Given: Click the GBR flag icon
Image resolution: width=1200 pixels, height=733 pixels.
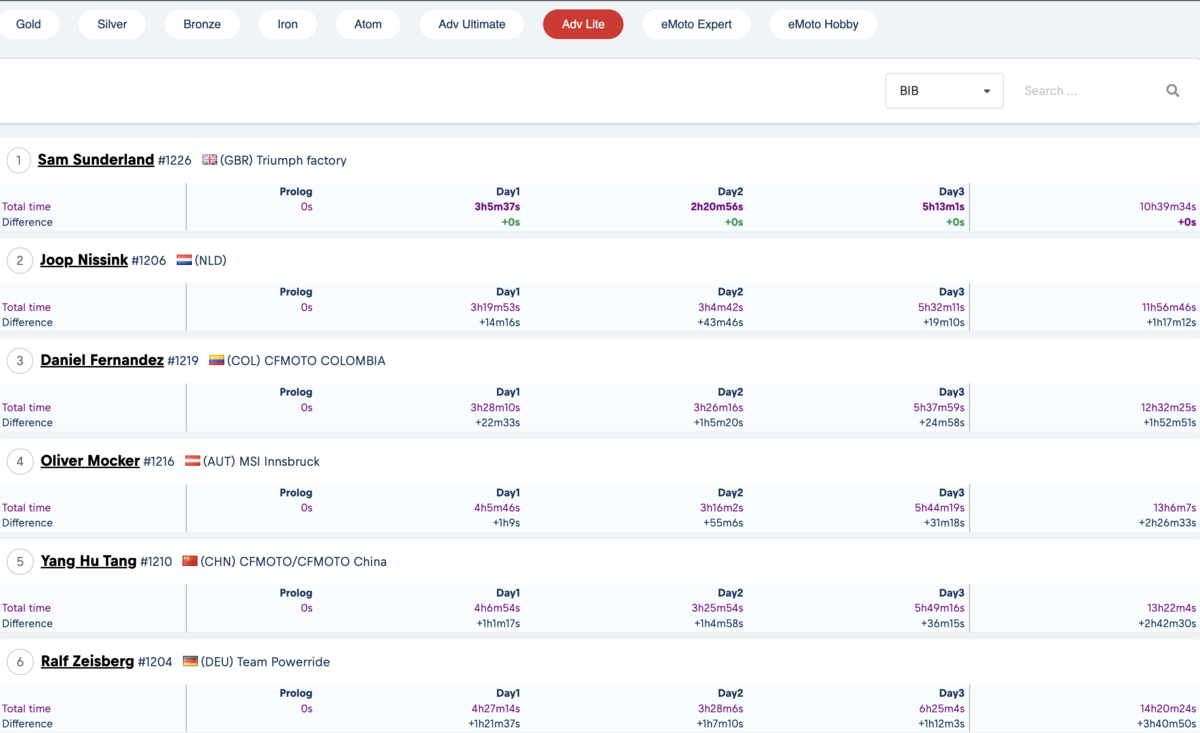Looking at the screenshot, I should pyautogui.click(x=209, y=160).
